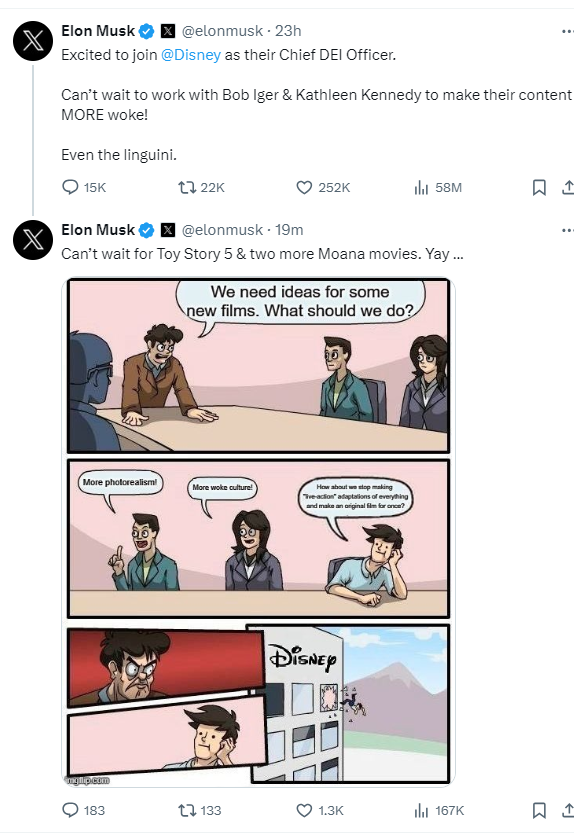
Task: Share the second tweet via share icon
Action: point(568,810)
